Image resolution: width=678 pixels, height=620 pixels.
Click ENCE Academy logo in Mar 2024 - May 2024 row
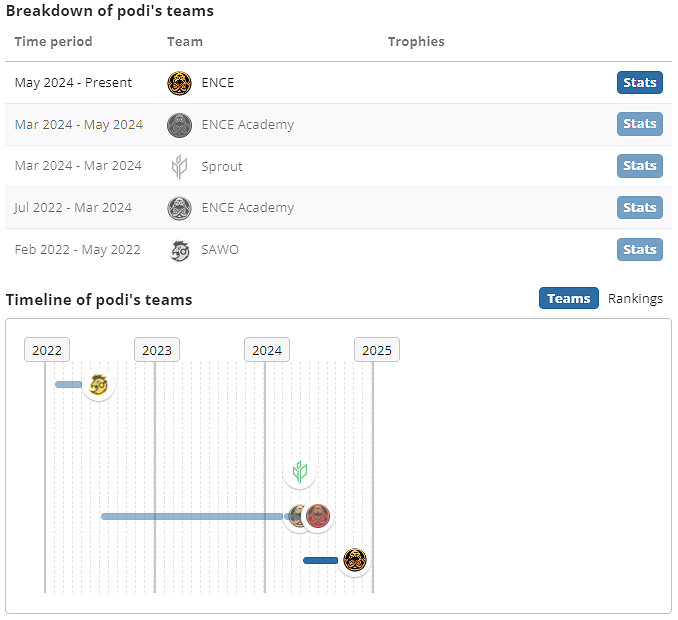click(179, 125)
